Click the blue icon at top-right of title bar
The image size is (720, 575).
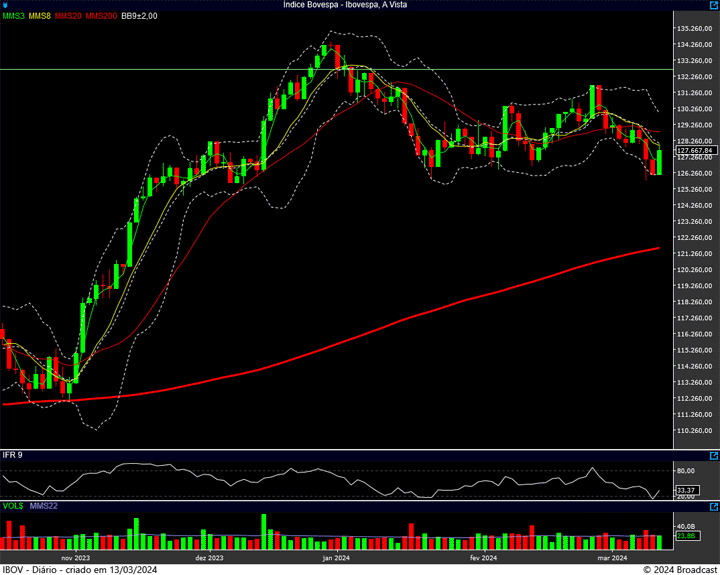point(714,5)
